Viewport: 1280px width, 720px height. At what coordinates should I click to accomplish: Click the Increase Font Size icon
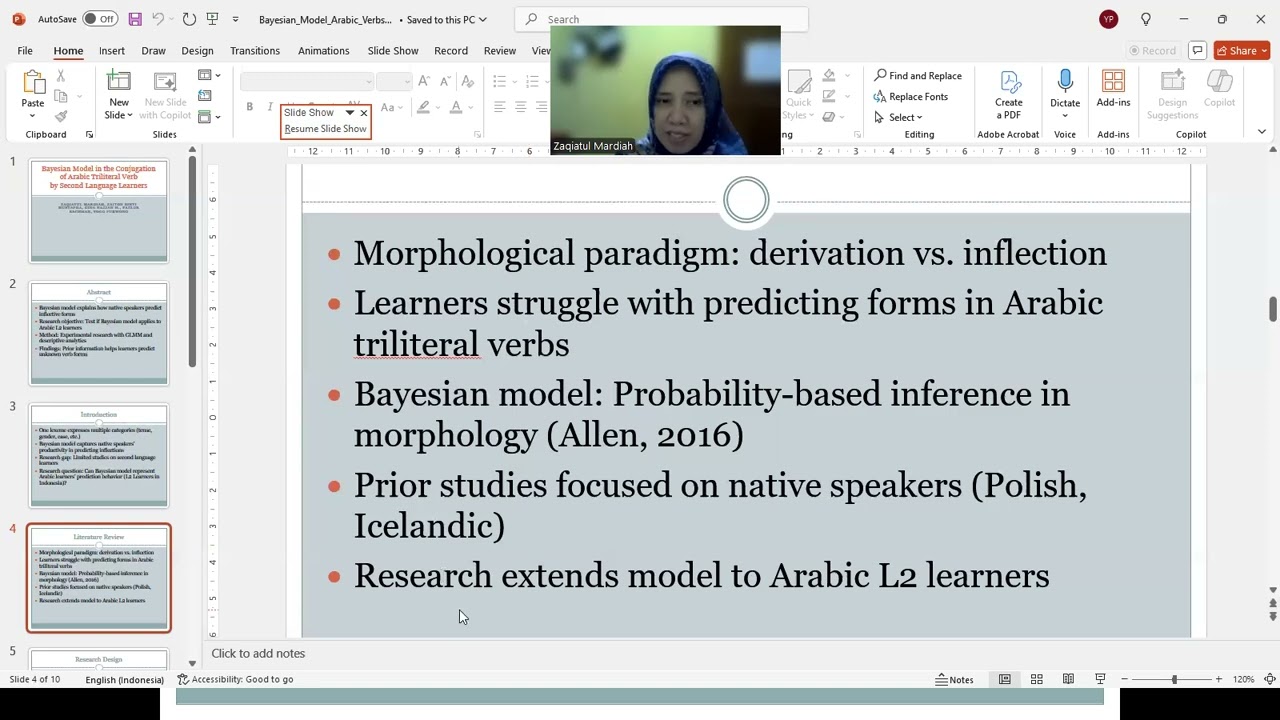[x=424, y=81]
